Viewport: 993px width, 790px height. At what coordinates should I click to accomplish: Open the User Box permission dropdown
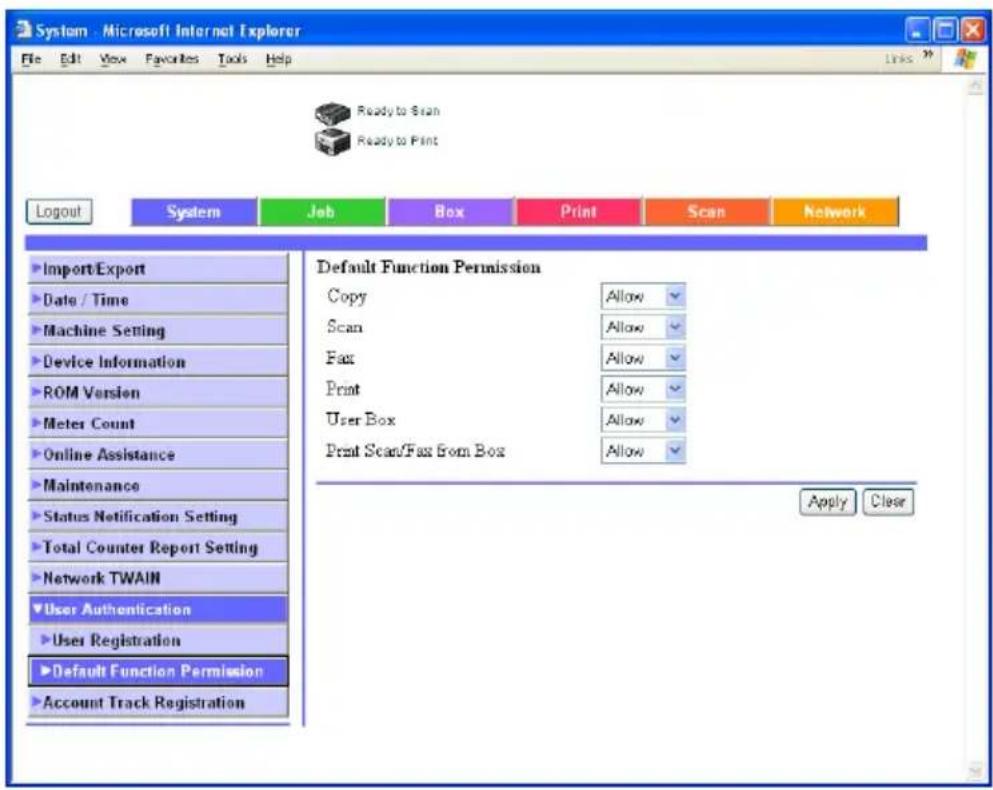pos(643,420)
